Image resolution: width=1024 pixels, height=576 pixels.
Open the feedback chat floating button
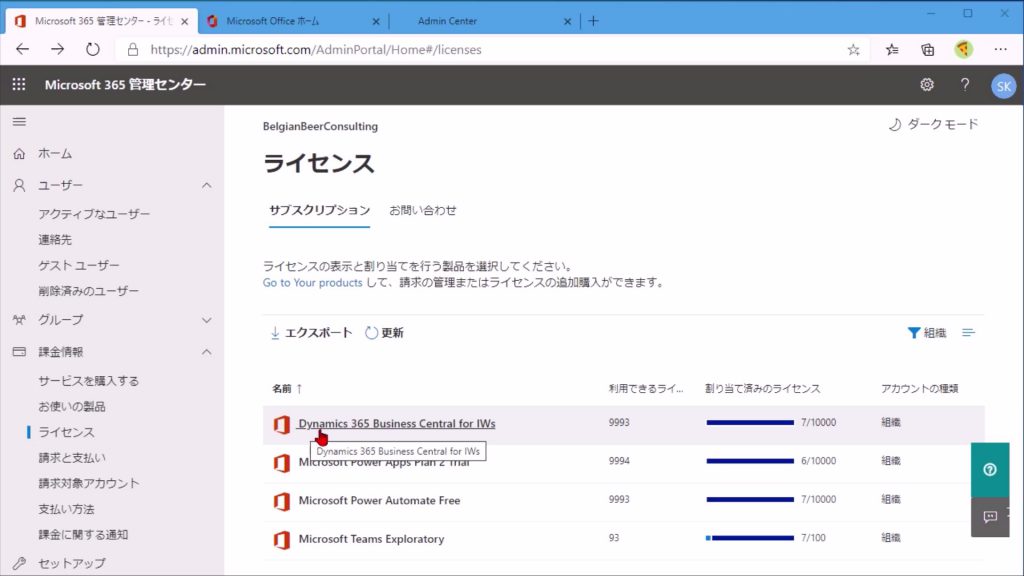(x=990, y=517)
